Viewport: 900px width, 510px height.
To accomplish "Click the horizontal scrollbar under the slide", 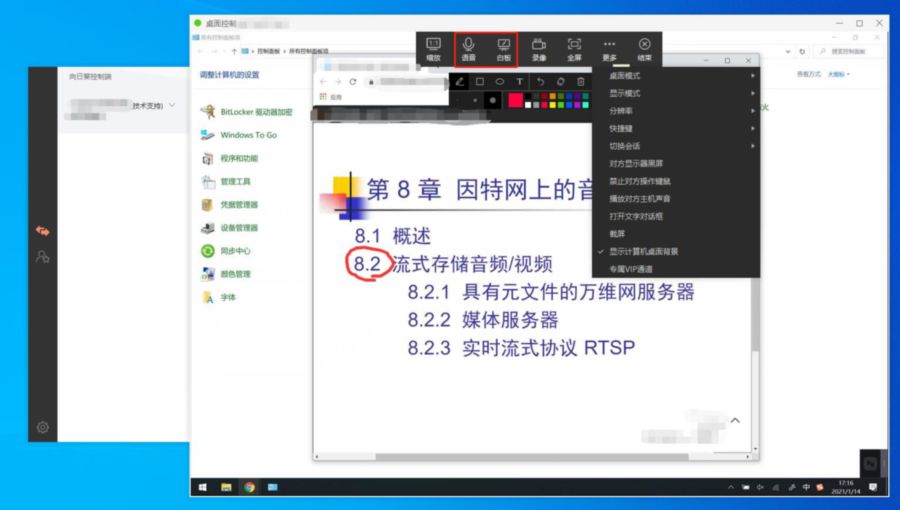I will (532, 457).
